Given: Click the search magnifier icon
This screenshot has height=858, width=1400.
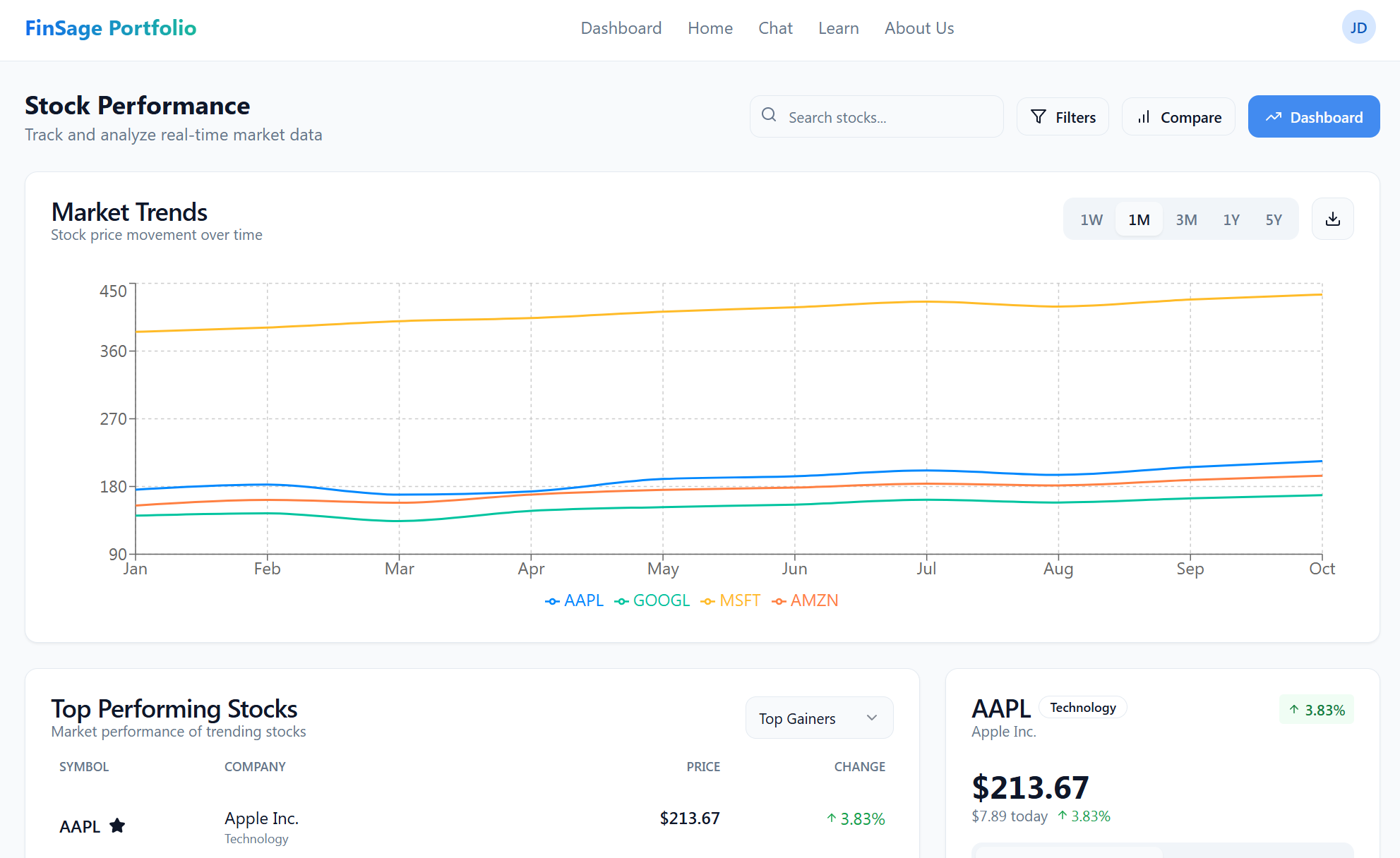Looking at the screenshot, I should coord(769,116).
